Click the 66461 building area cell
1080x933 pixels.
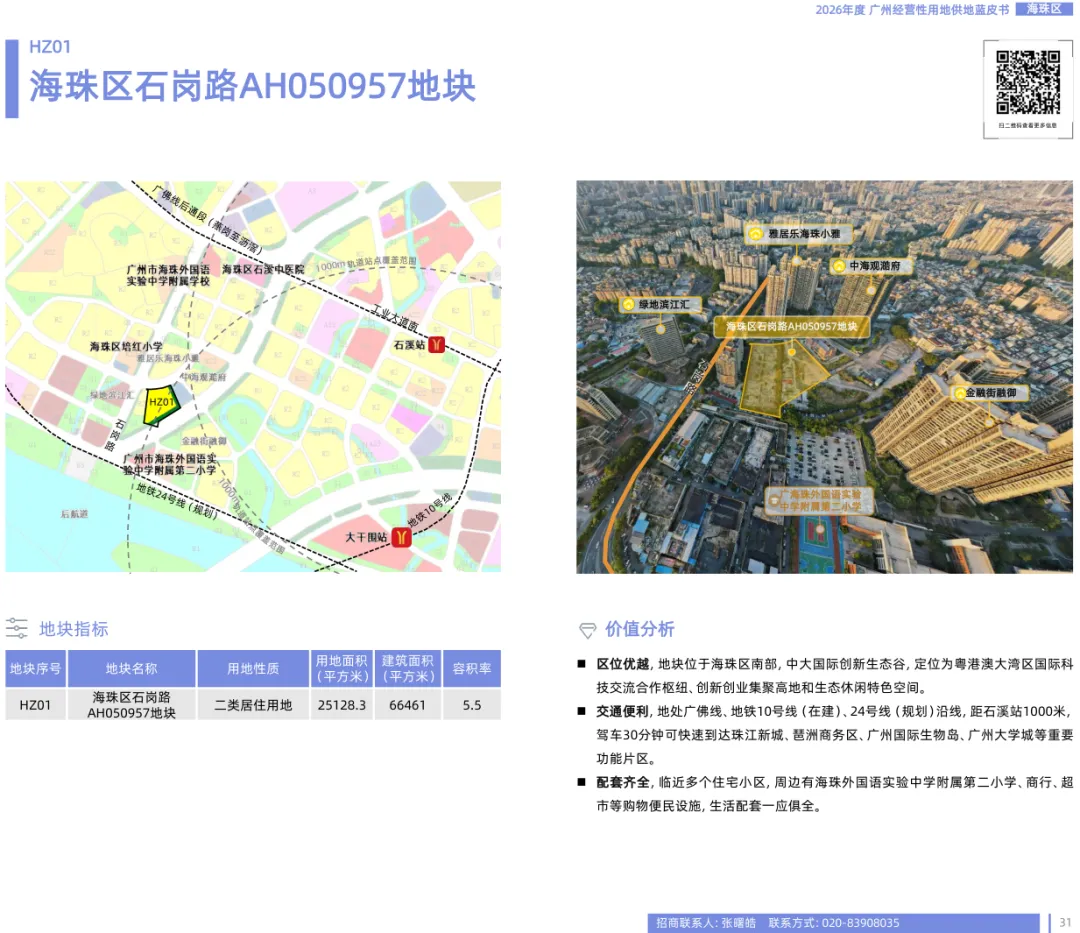(x=408, y=705)
